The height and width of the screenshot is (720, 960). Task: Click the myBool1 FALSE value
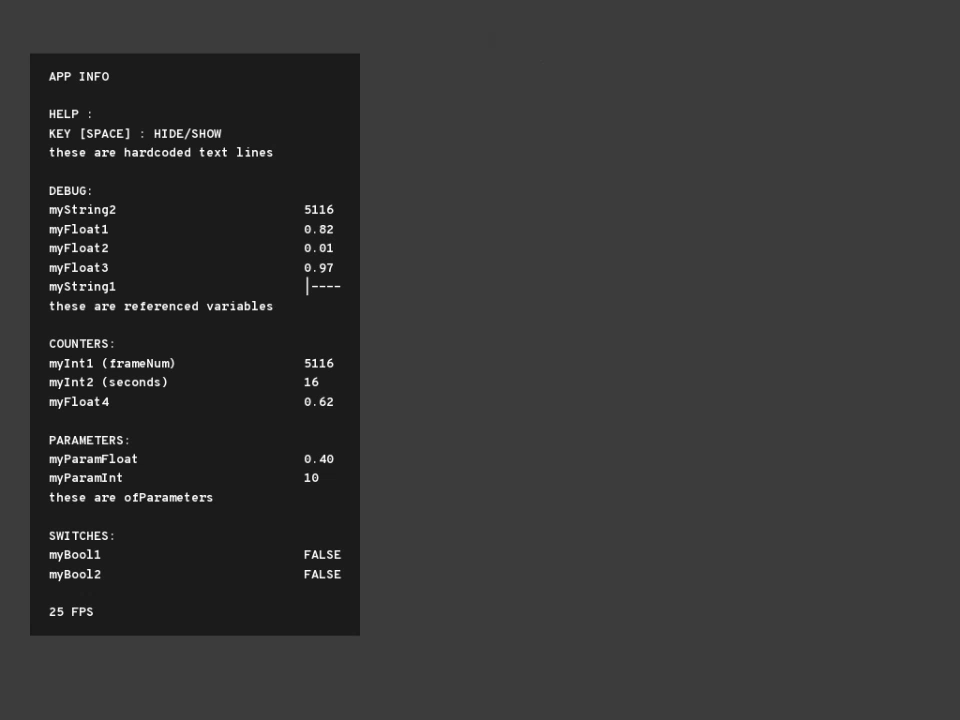point(323,555)
